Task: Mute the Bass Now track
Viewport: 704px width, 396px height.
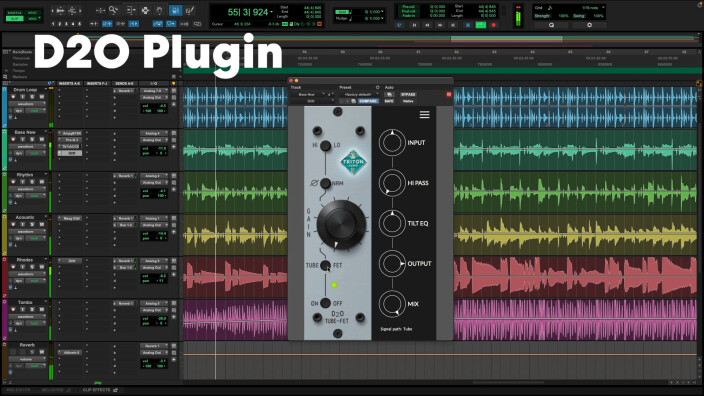Action: point(41,139)
